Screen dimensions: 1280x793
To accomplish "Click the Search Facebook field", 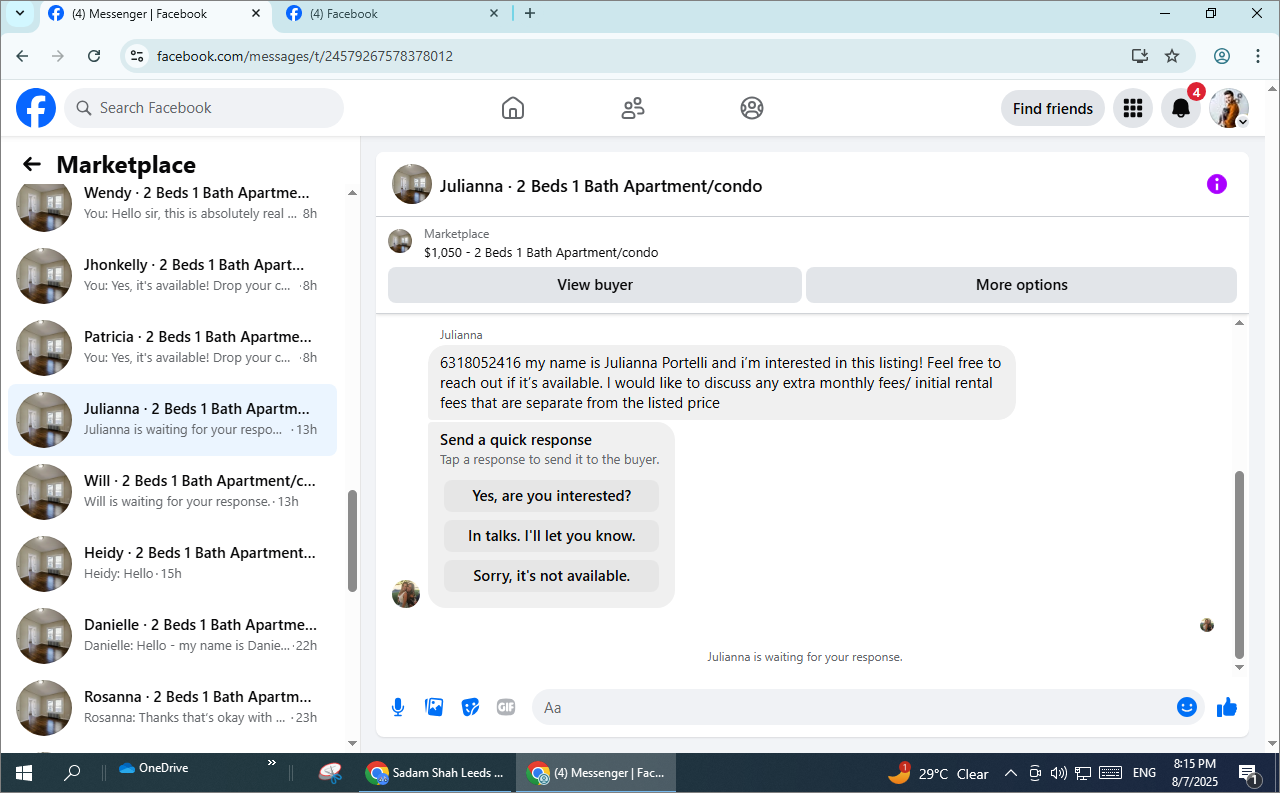I will pos(204,108).
